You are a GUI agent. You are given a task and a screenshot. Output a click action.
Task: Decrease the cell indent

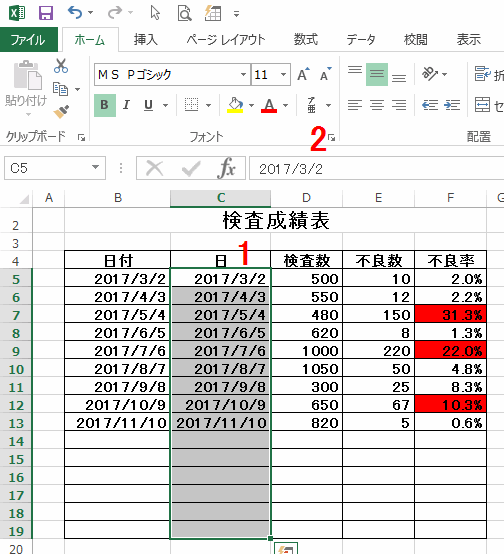(x=430, y=105)
